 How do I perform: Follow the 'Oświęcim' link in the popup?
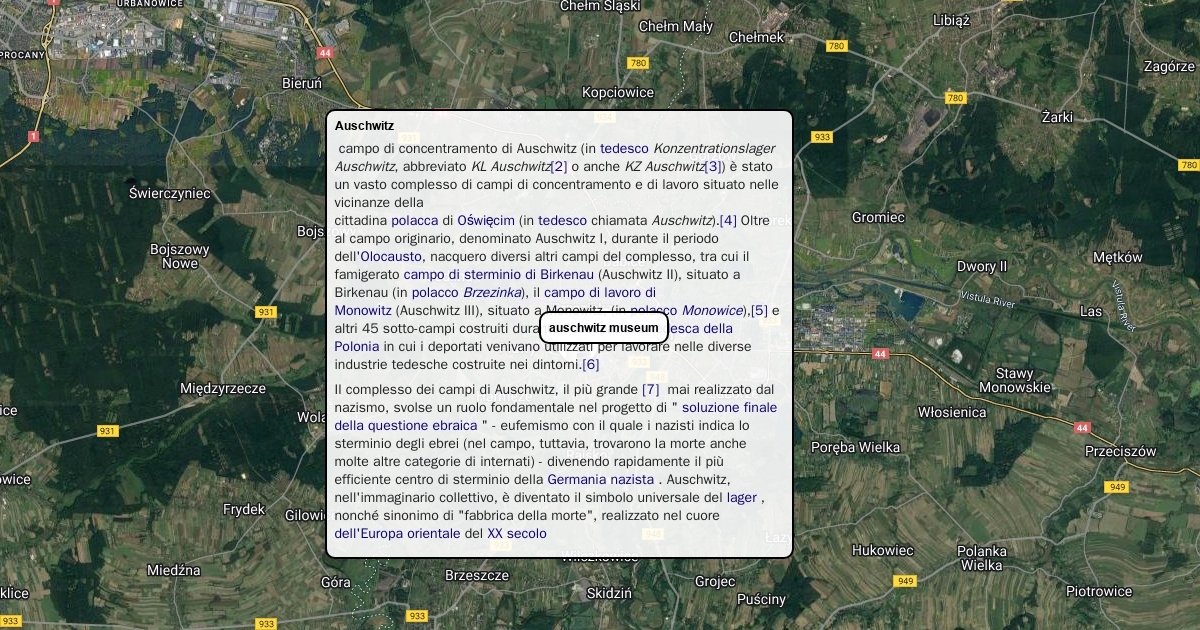click(486, 220)
